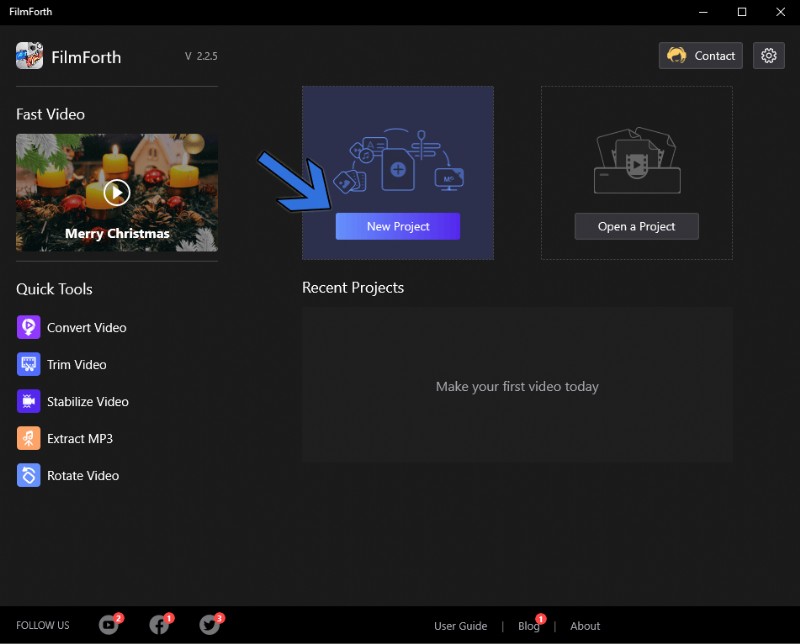Launch the Stabilize Video tool
The width and height of the screenshot is (800, 644).
tap(87, 401)
